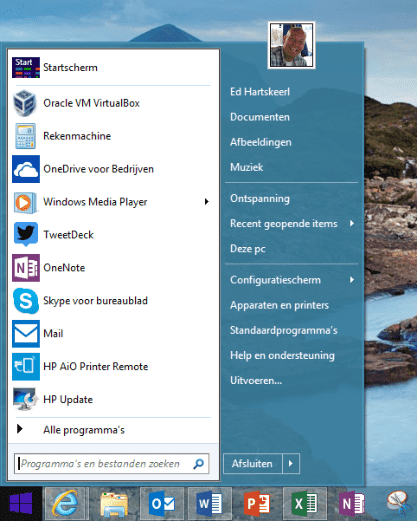Expand the Alle programma's arrow
Image resolution: width=417 pixels, height=521 pixels.
pos(20,429)
